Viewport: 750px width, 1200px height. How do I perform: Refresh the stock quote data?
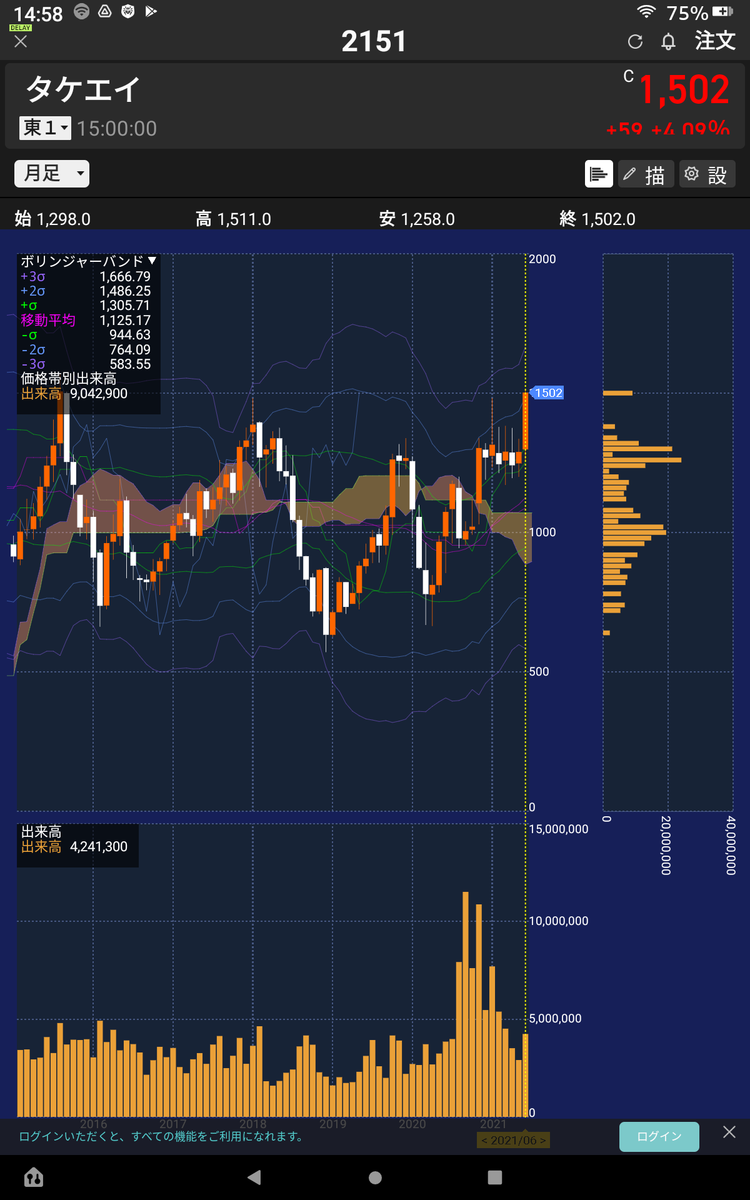tap(635, 41)
